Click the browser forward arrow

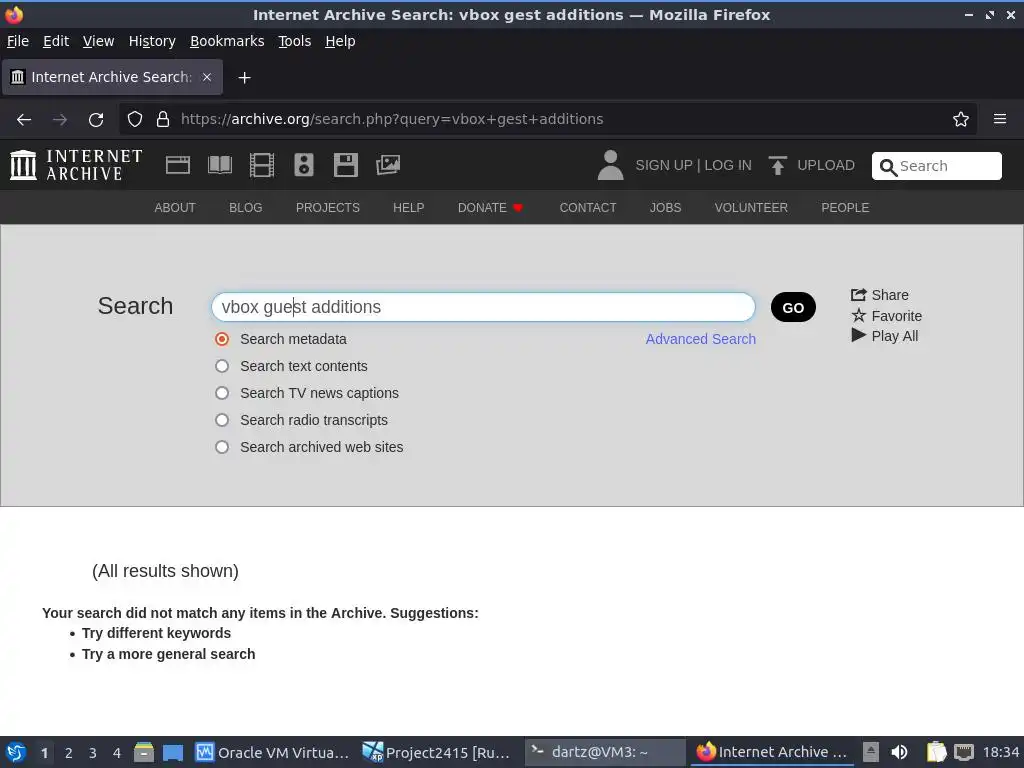point(60,120)
